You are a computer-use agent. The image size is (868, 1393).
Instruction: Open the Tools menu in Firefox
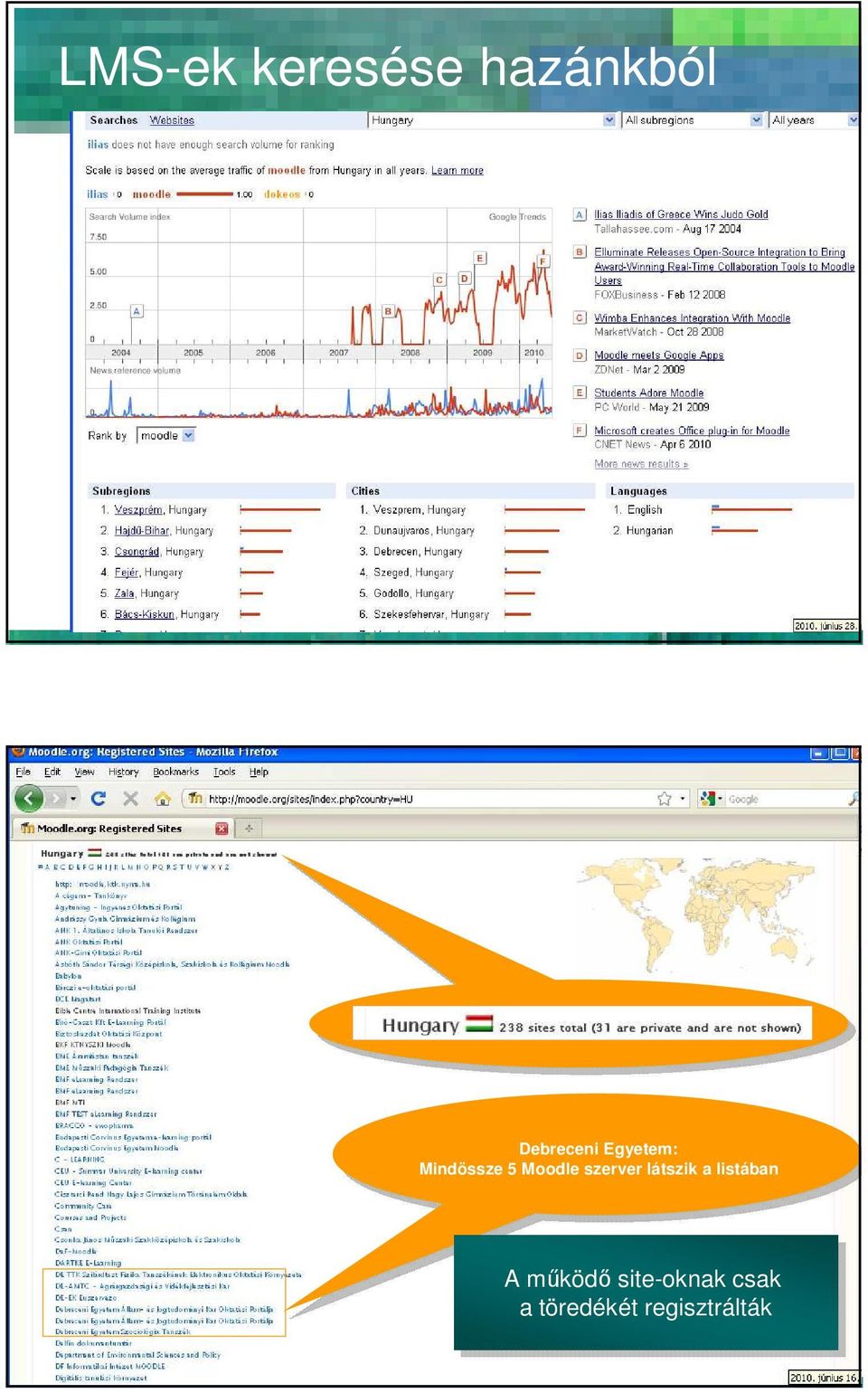224,772
